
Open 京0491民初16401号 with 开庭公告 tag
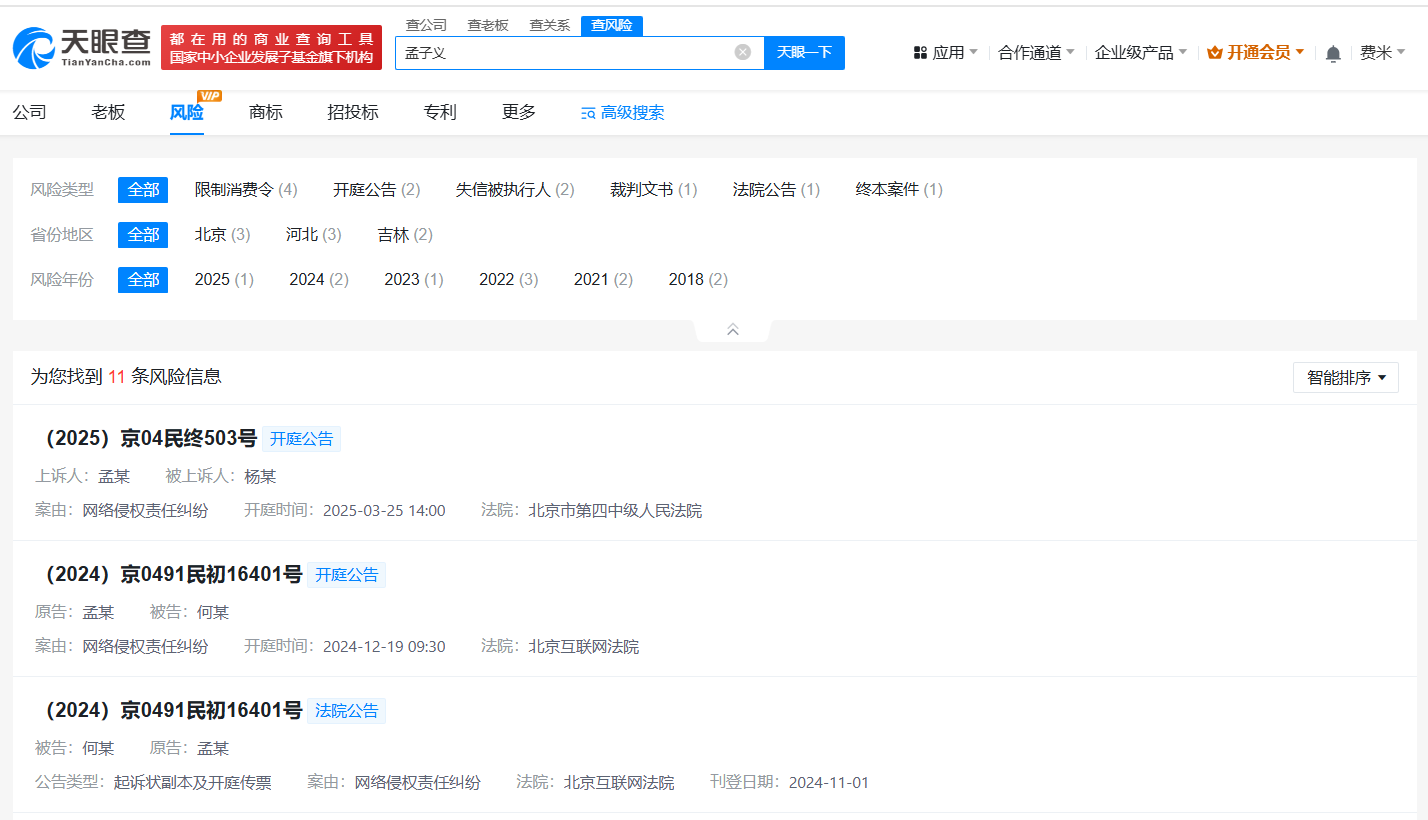click(x=169, y=575)
